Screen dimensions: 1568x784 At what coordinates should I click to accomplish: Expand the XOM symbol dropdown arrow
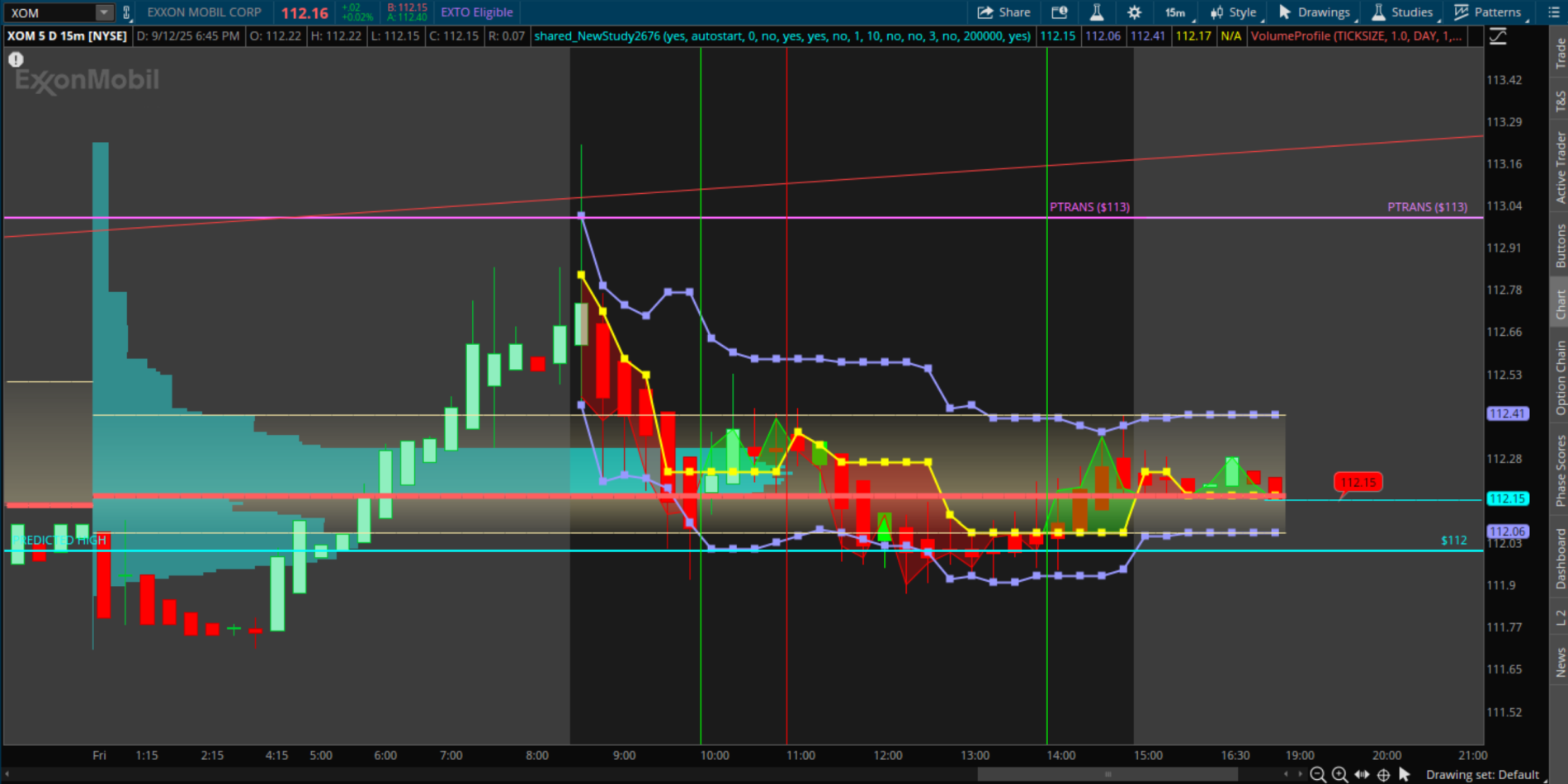pyautogui.click(x=104, y=12)
